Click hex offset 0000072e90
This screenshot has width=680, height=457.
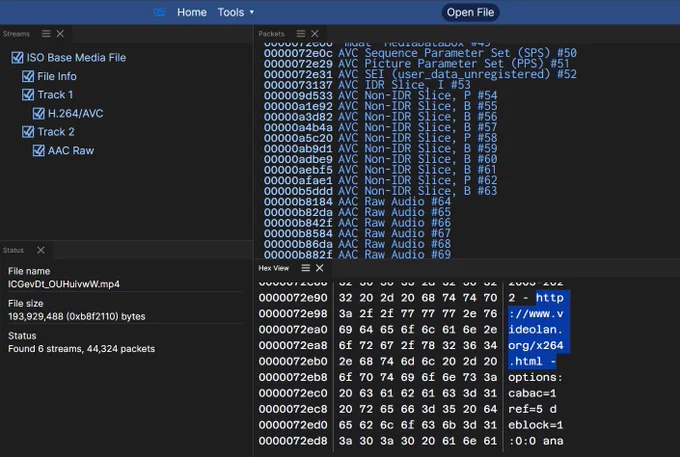(293, 298)
